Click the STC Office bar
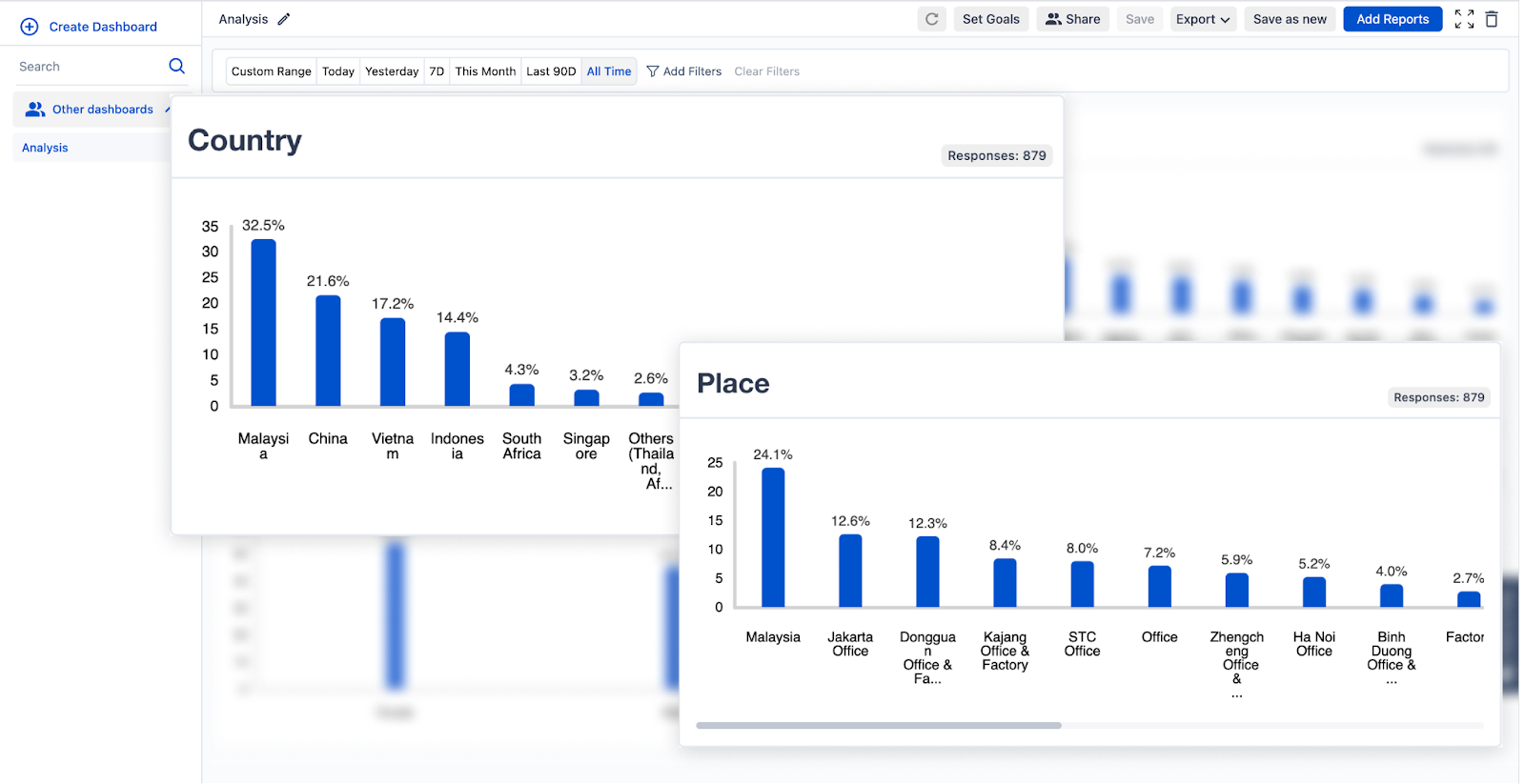This screenshot has width=1525, height=784. (x=1082, y=584)
